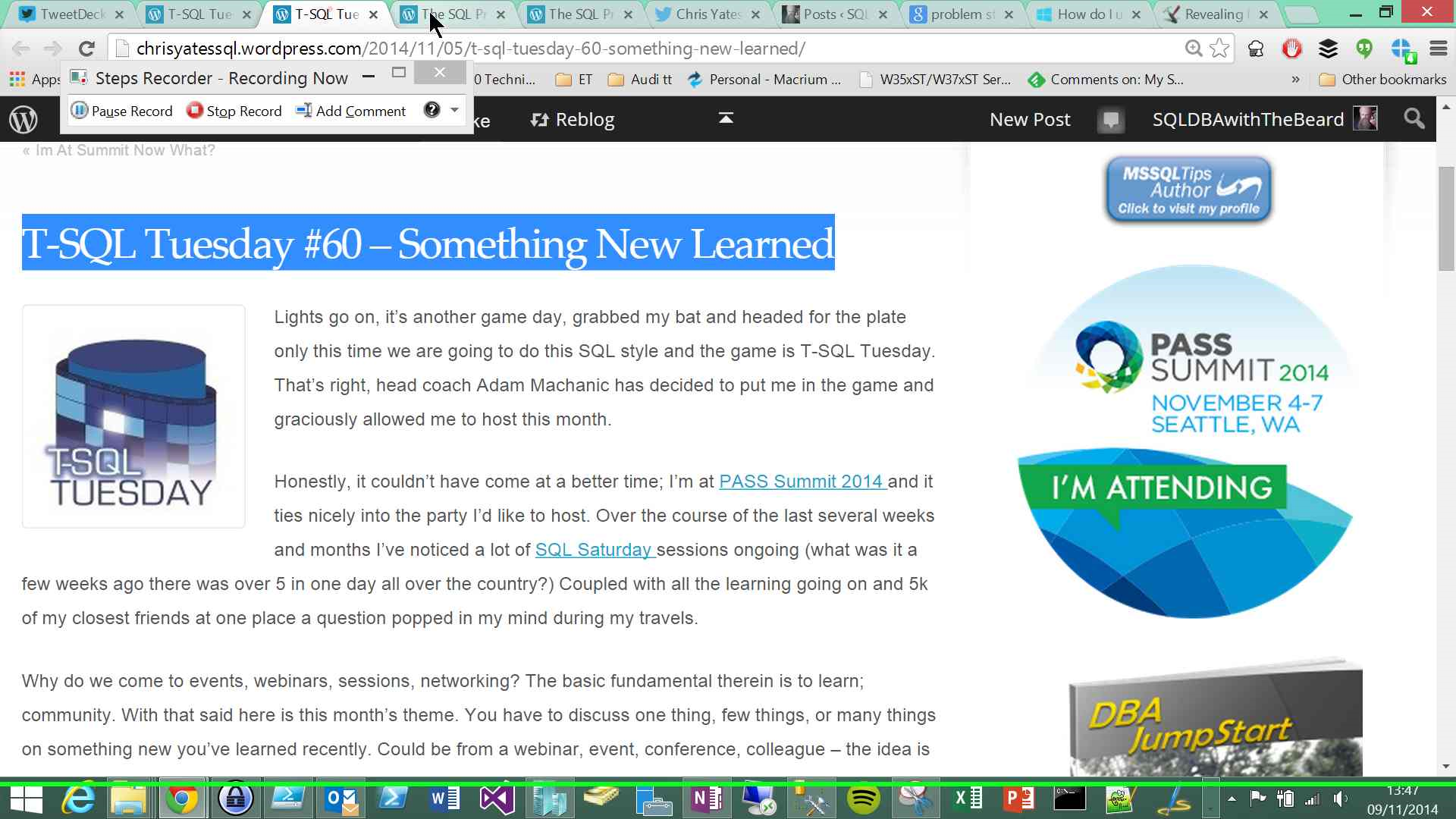The image size is (1456, 819).
Task: Reload the page with the refresh icon
Action: (86, 49)
